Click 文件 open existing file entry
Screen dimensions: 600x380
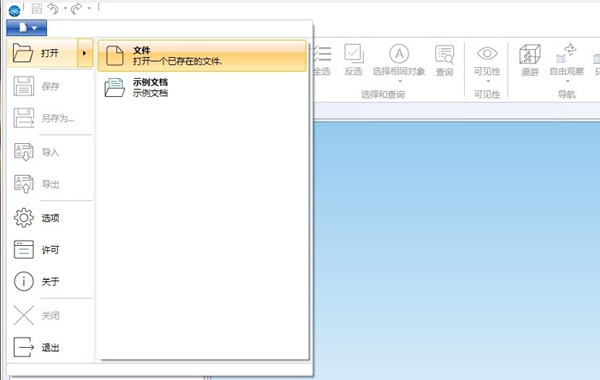[202, 55]
